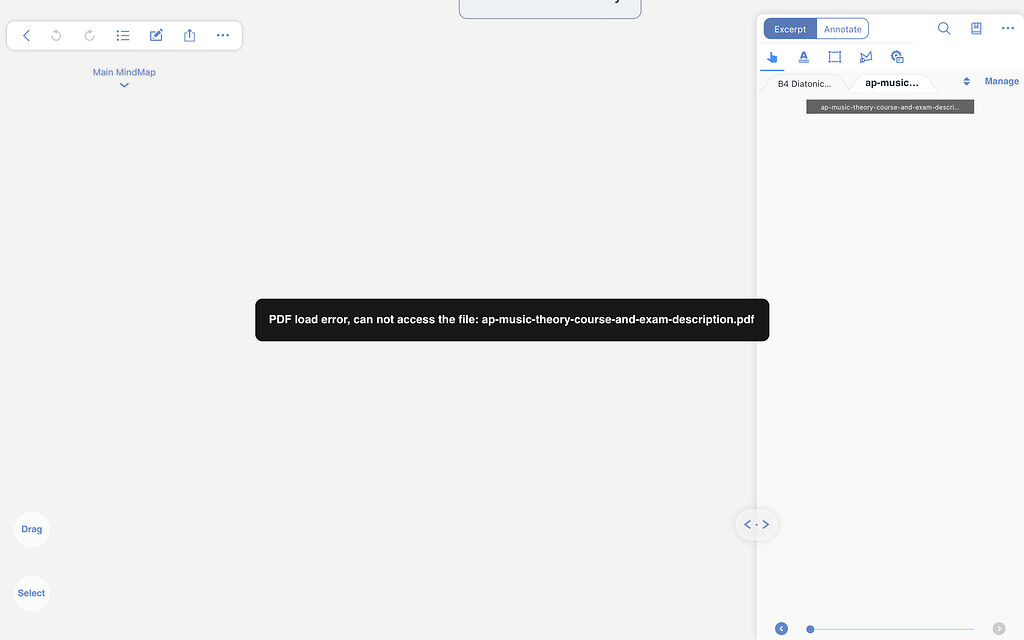Open the outline list view icon
Screen dimensions: 1024x640
123,35
